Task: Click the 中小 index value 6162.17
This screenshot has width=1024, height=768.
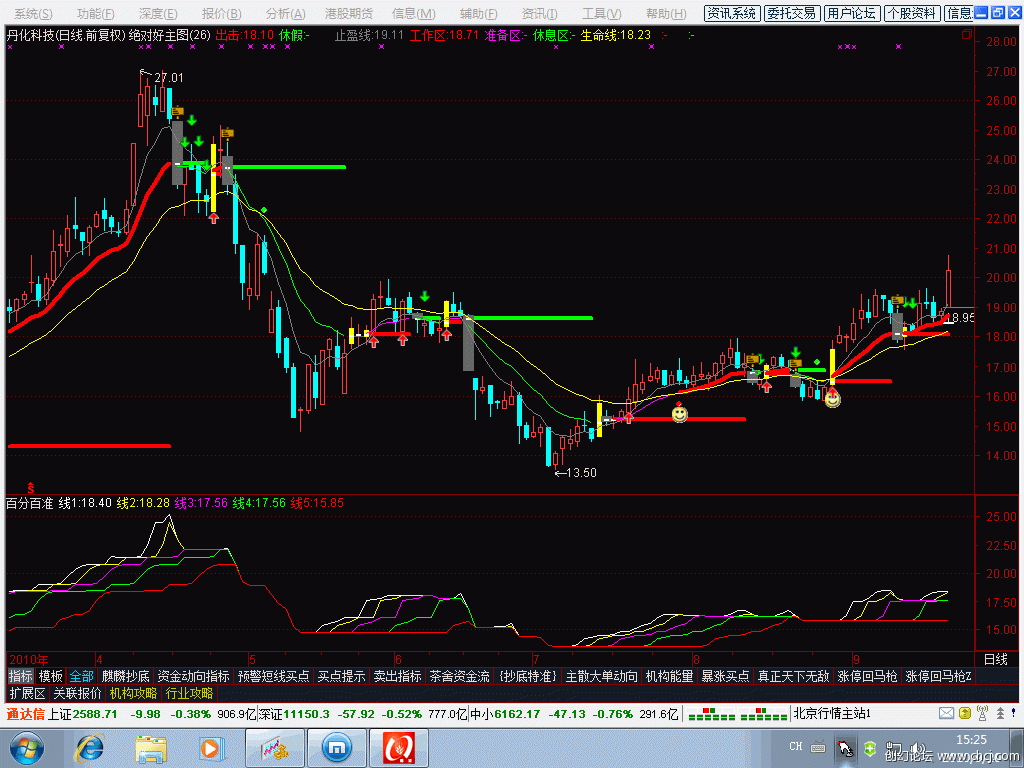Action: point(517,714)
